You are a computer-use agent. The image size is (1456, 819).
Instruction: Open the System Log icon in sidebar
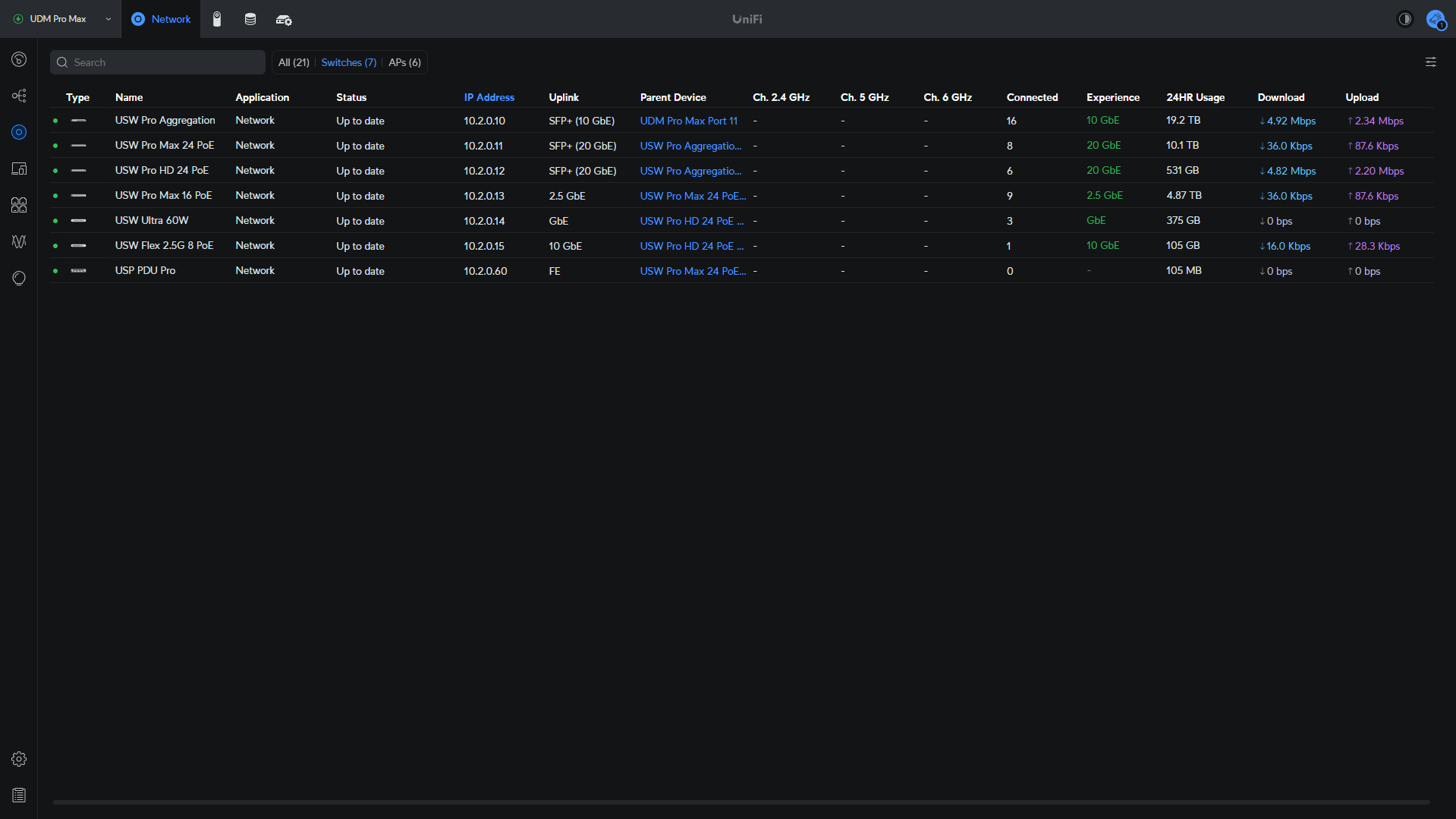coord(19,795)
